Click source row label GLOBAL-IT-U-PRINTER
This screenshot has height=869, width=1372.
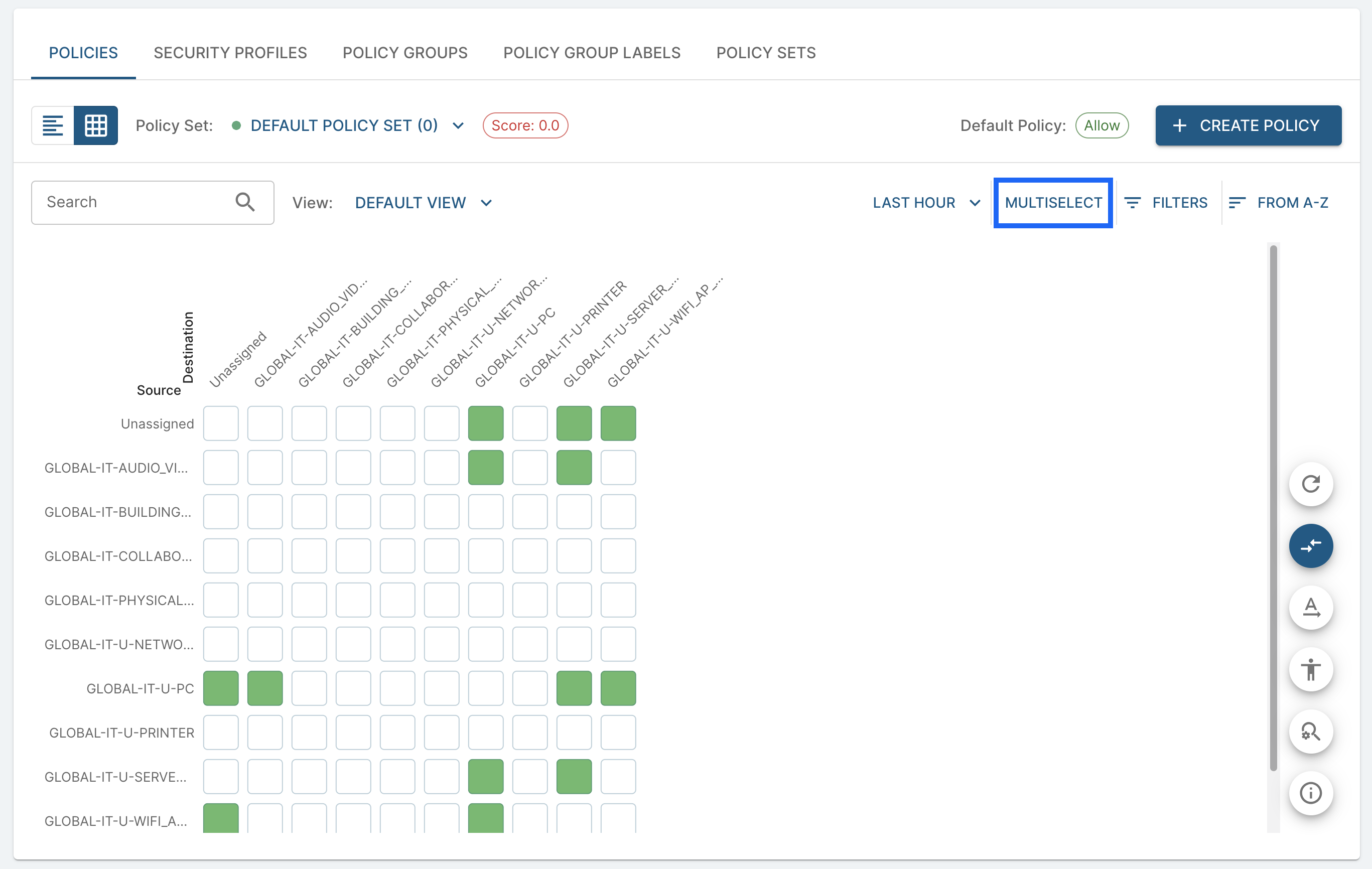121,733
